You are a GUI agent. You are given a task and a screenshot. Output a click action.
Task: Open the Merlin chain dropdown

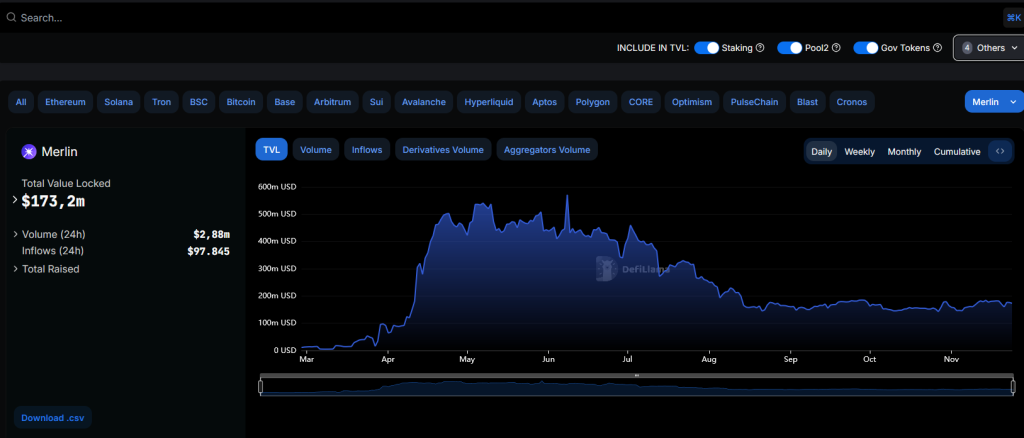tap(994, 102)
